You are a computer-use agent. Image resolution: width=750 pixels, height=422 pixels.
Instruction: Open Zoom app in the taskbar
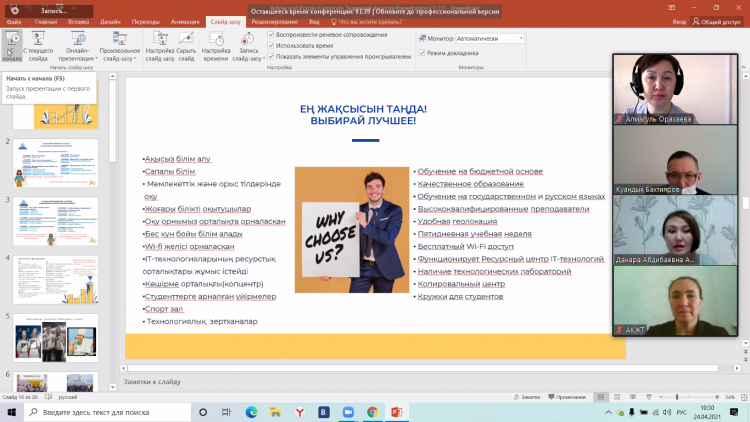click(347, 411)
